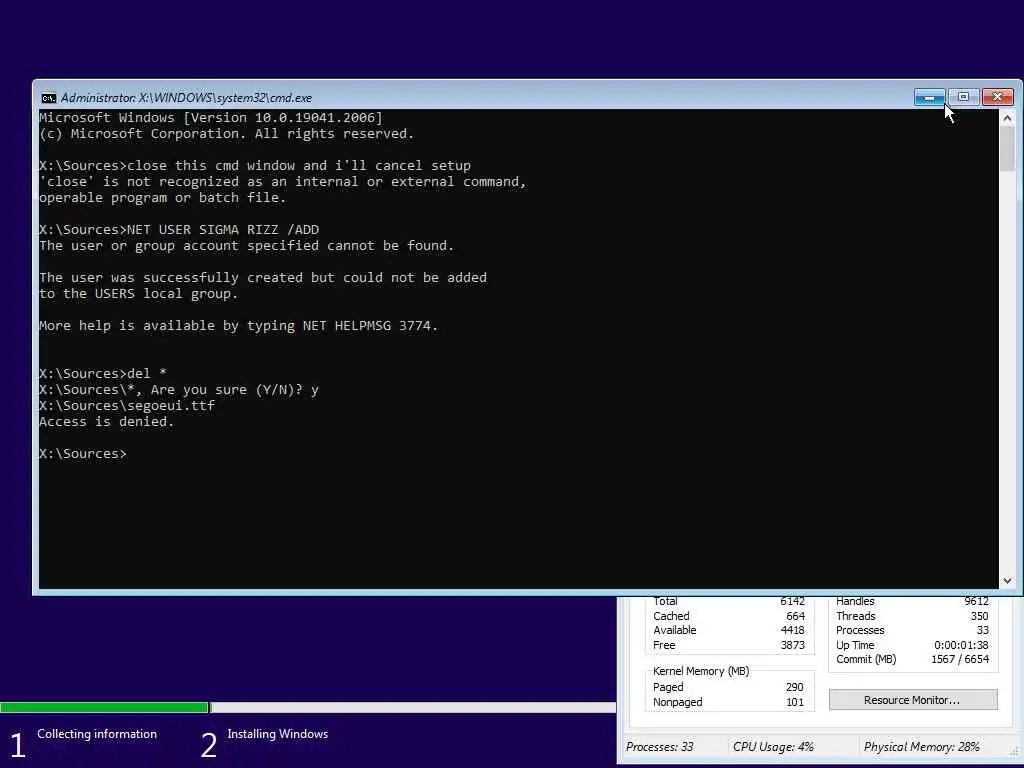Image resolution: width=1024 pixels, height=768 pixels.
Task: Click the 'Up Time' value 0:00:01:38
Action: pyautogui.click(x=961, y=645)
